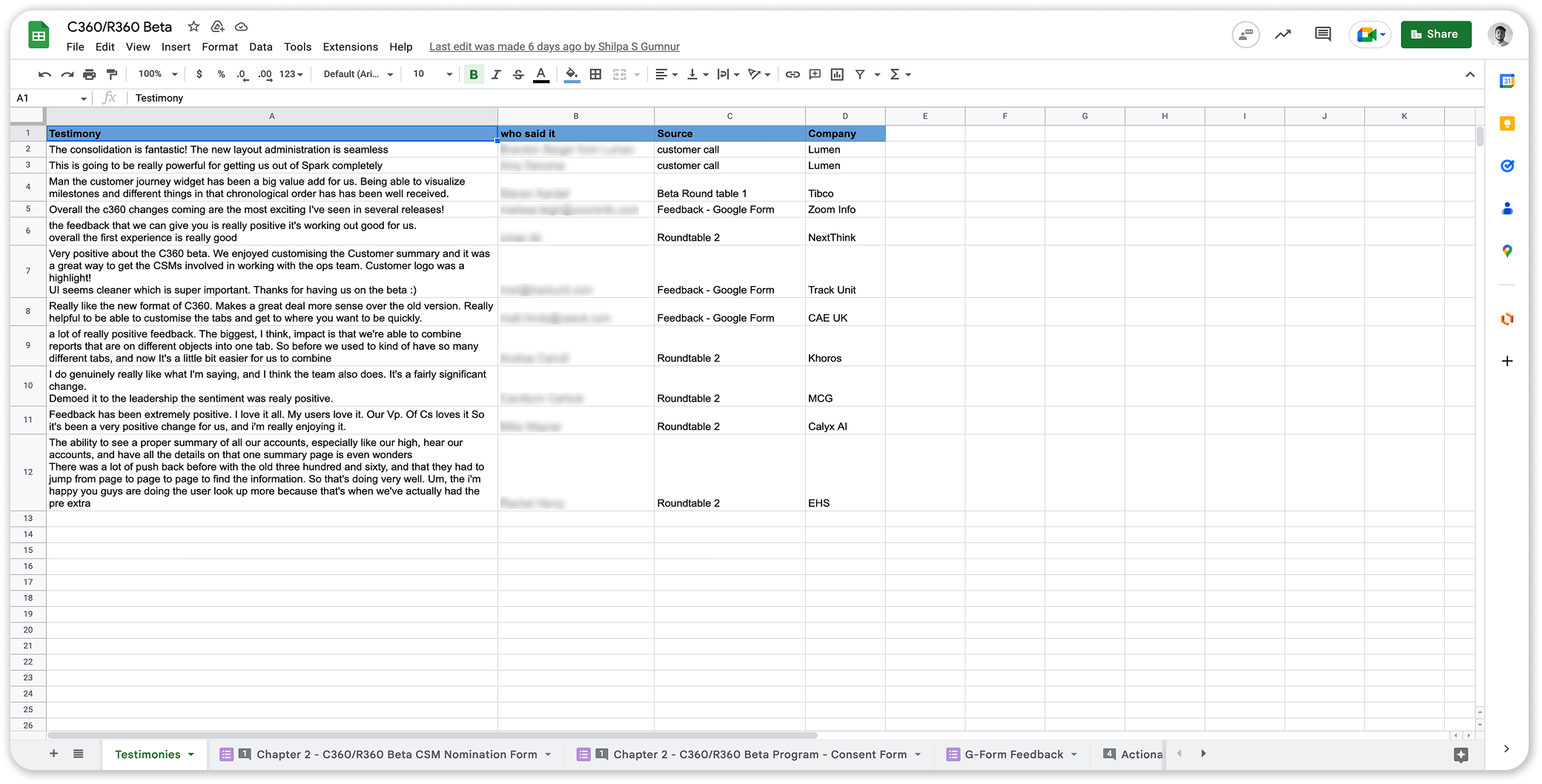Click the Insert link icon
The width and height of the screenshot is (1542, 784).
(x=792, y=74)
